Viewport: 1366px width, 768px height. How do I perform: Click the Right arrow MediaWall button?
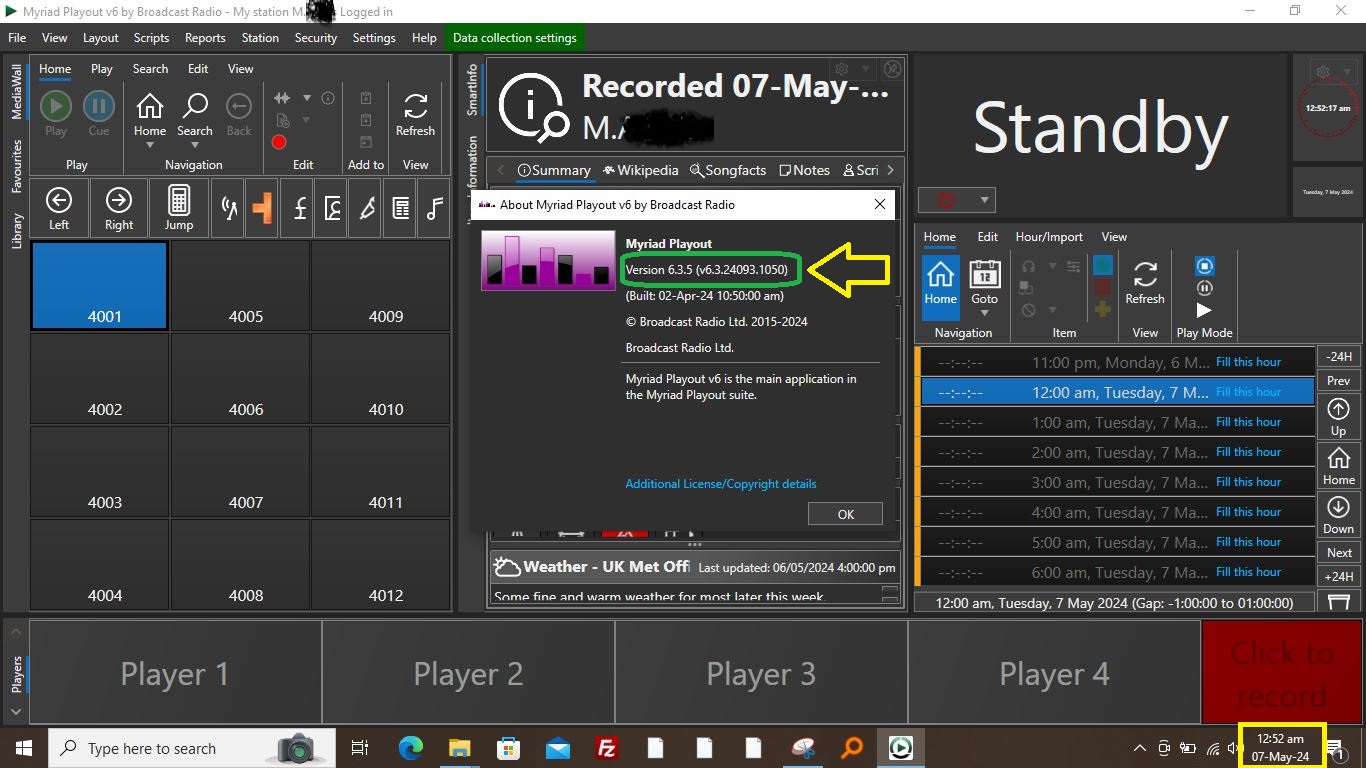[x=119, y=208]
